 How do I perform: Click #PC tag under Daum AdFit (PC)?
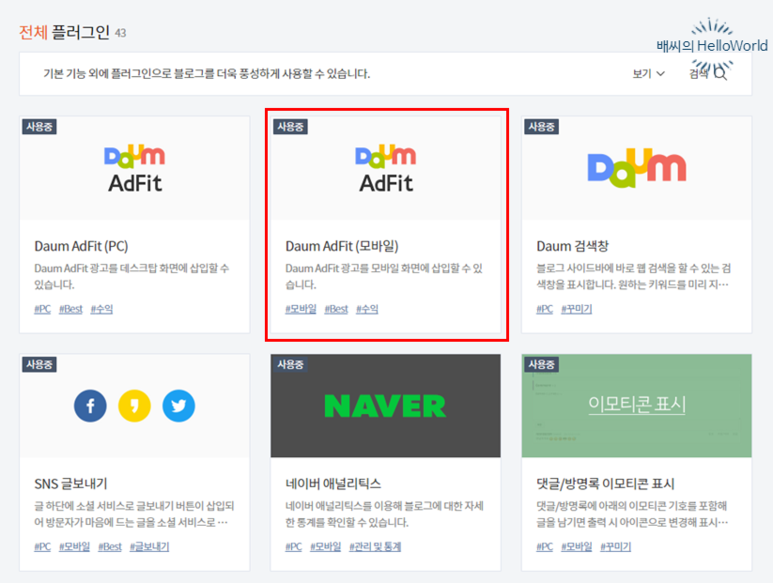point(42,309)
